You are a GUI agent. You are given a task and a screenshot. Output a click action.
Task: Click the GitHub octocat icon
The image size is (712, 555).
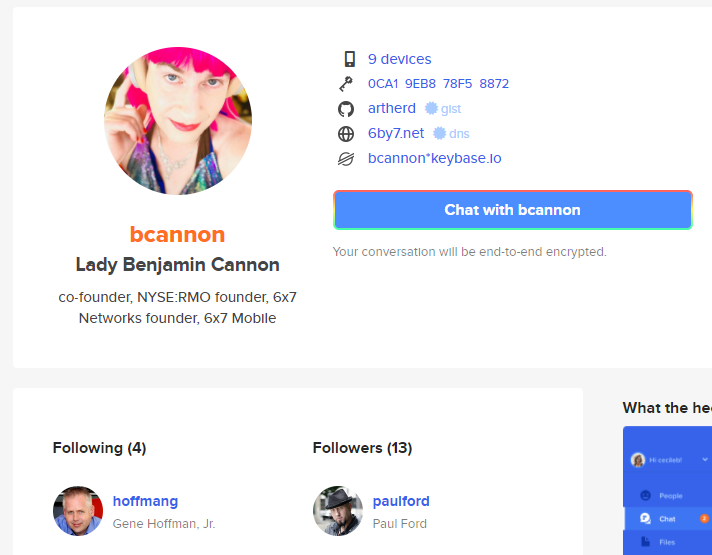pos(346,109)
